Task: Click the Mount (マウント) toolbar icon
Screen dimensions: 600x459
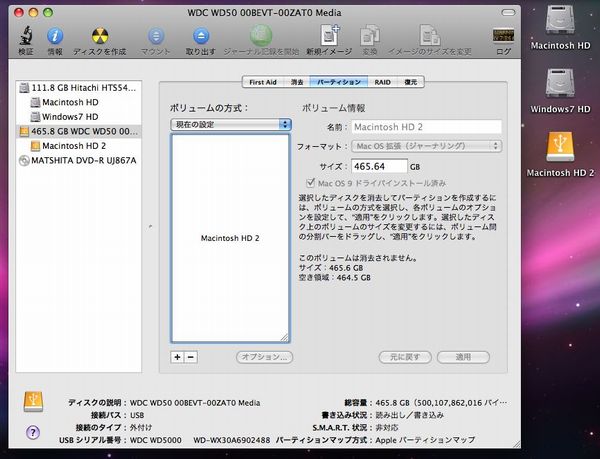Action: tap(156, 36)
